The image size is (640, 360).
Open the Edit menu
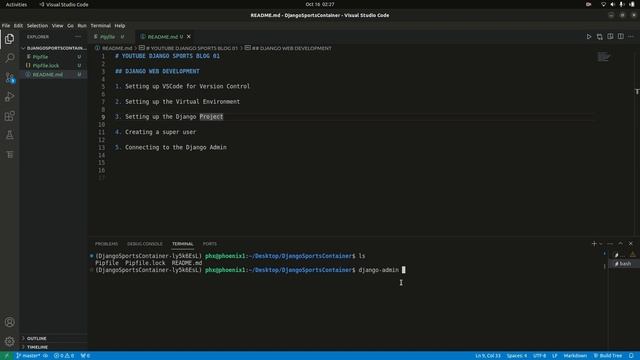pos(18,25)
